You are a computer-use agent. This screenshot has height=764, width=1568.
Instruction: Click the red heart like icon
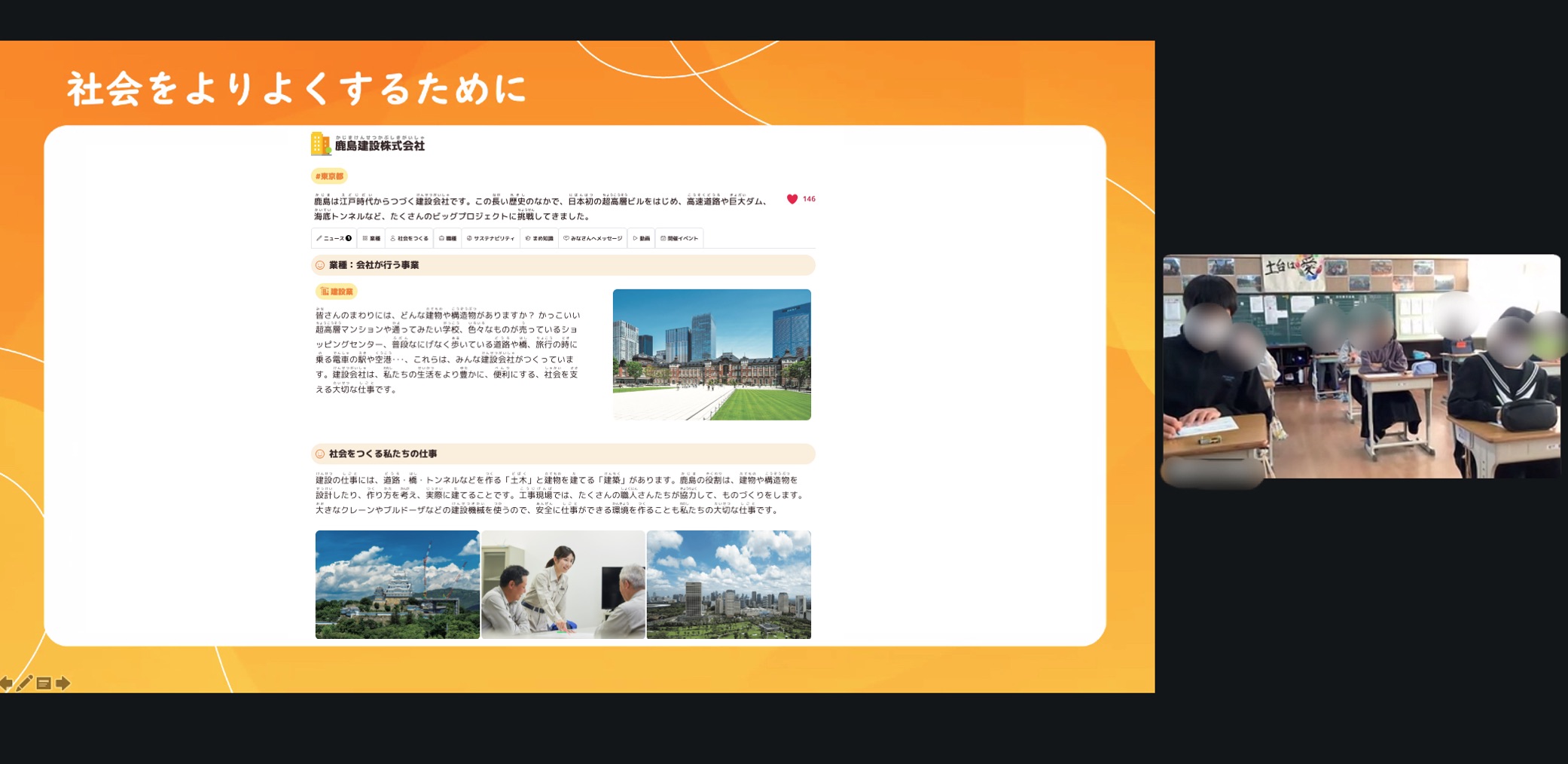point(792,199)
